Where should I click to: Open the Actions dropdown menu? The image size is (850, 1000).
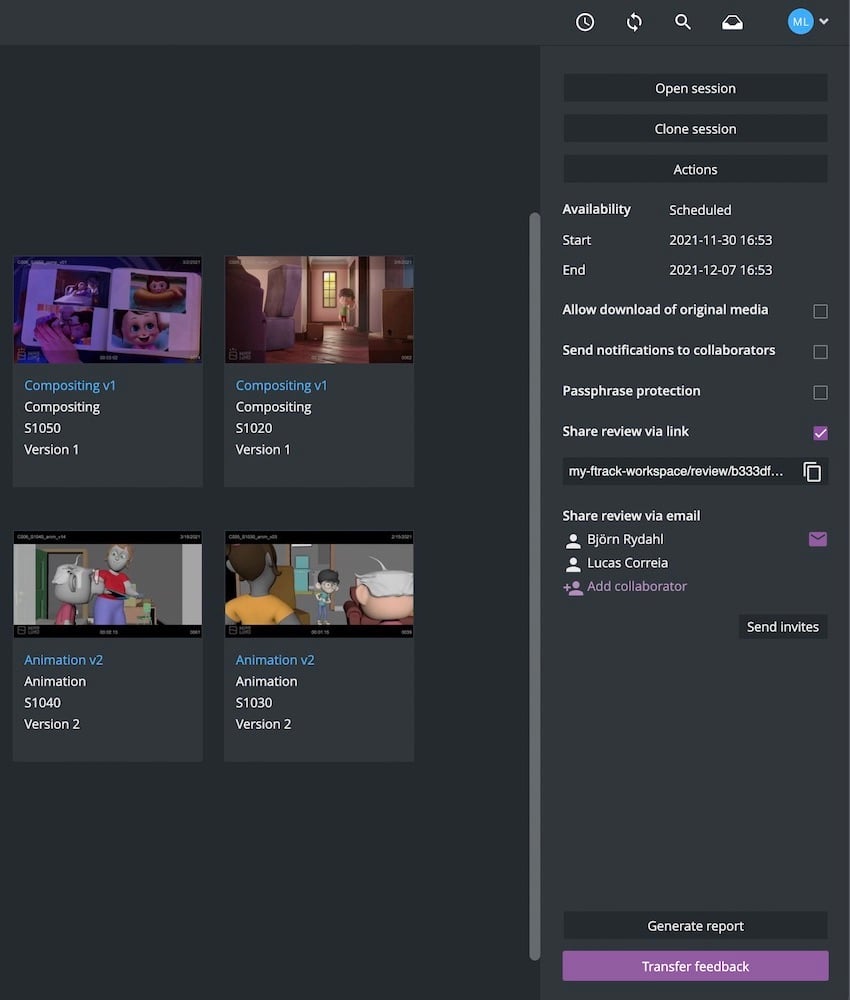tap(695, 170)
